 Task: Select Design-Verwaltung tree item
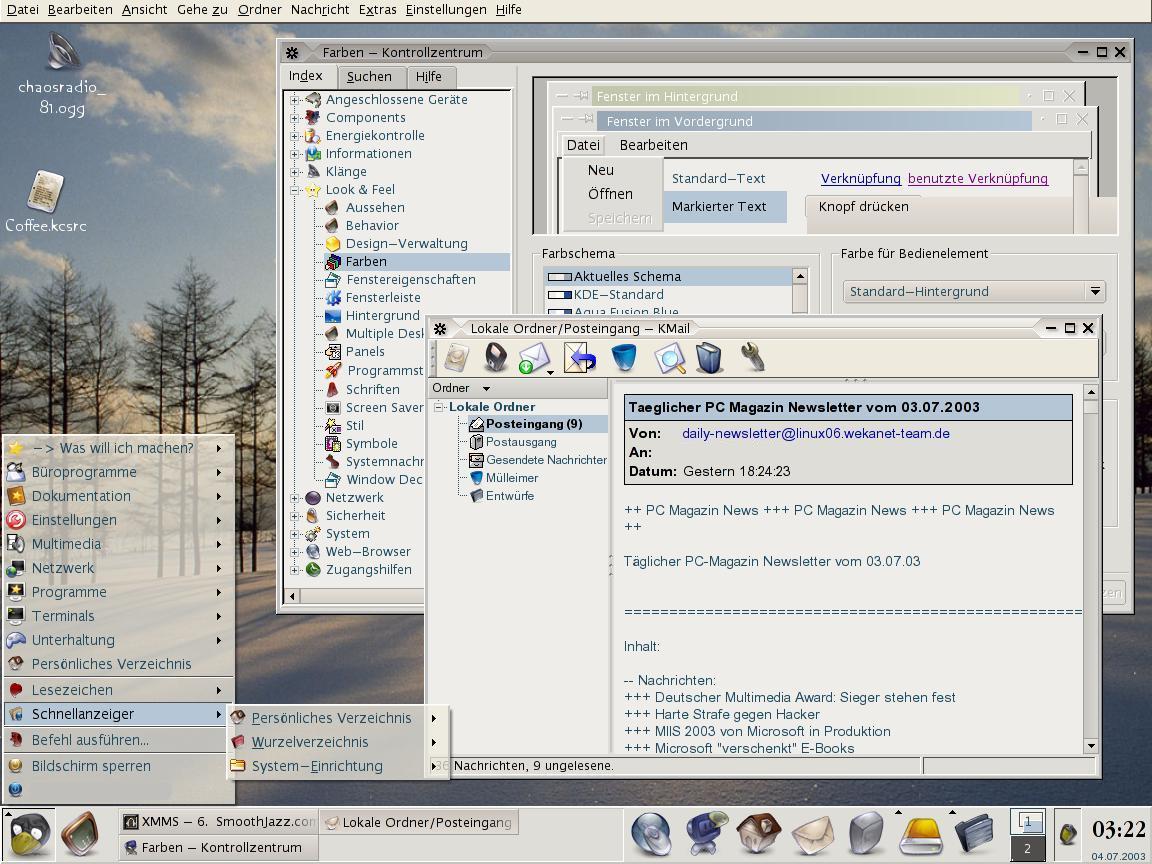tap(406, 243)
